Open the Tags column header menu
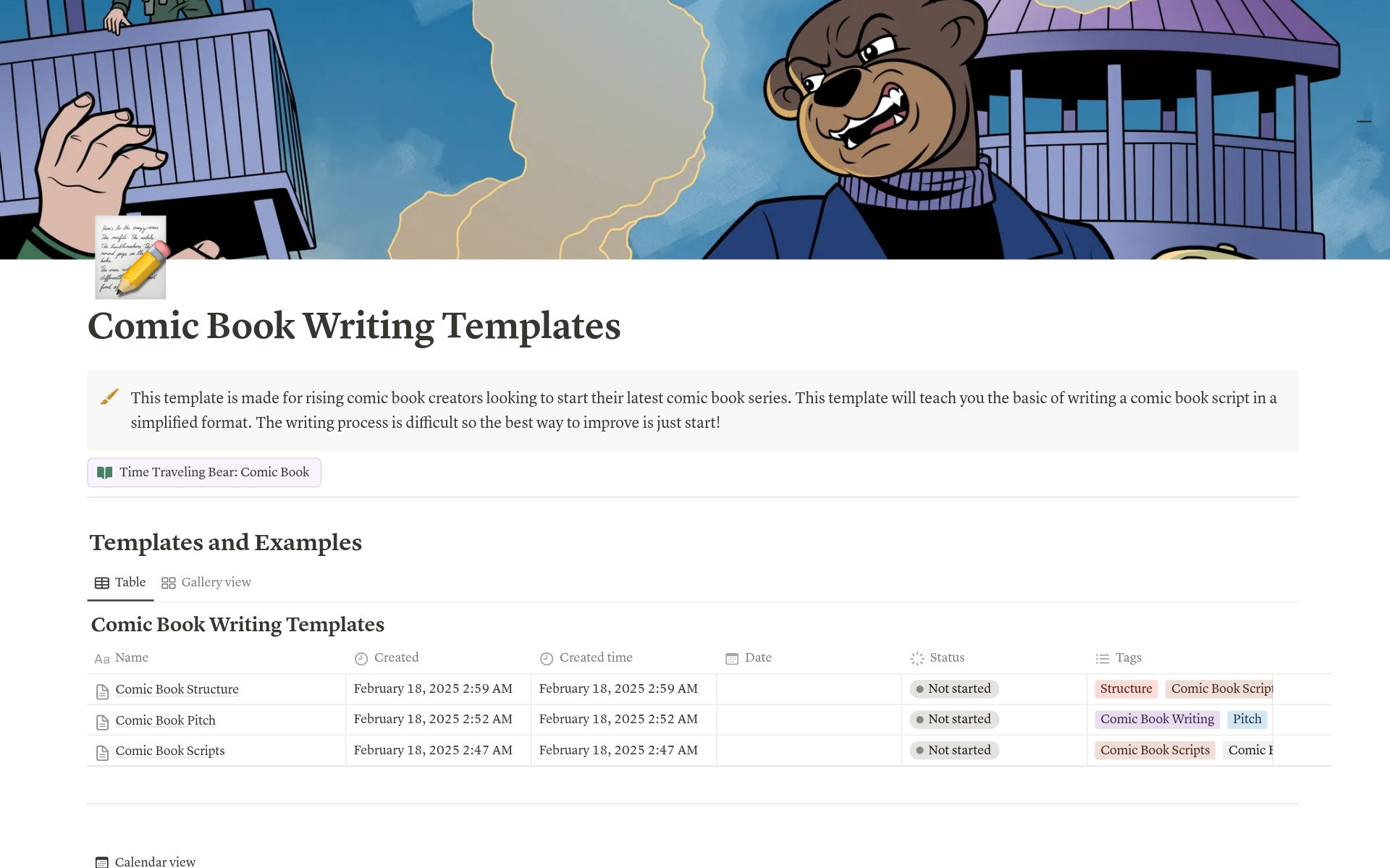 point(1127,658)
